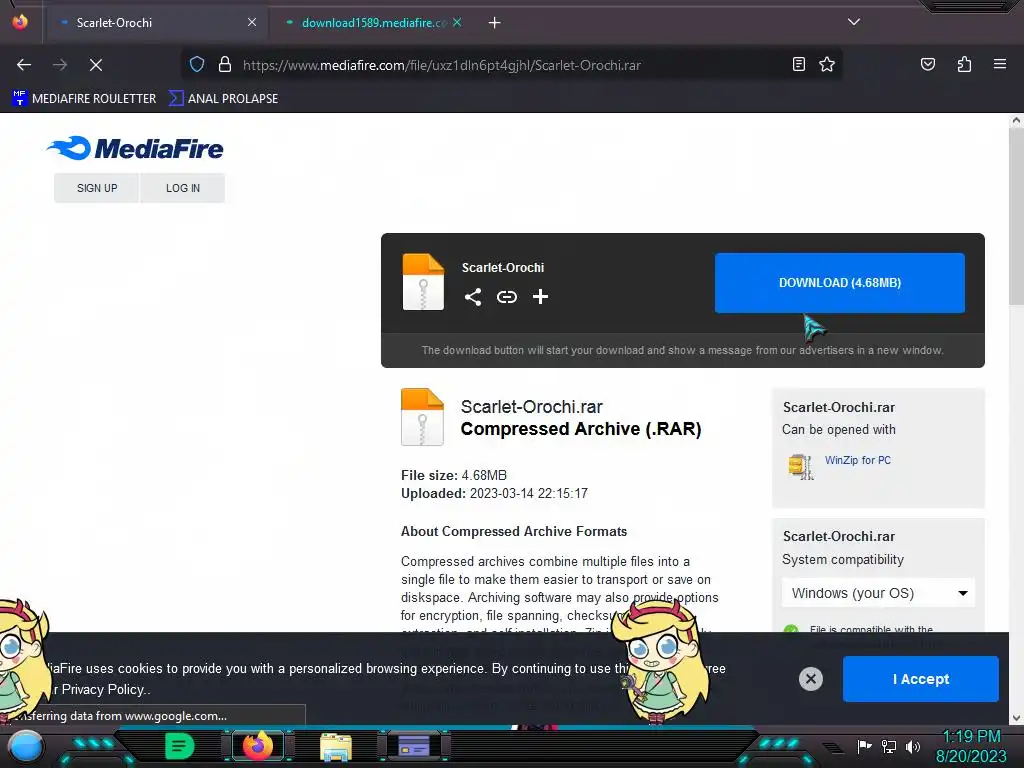Open the tracking protection shield

coord(197,65)
